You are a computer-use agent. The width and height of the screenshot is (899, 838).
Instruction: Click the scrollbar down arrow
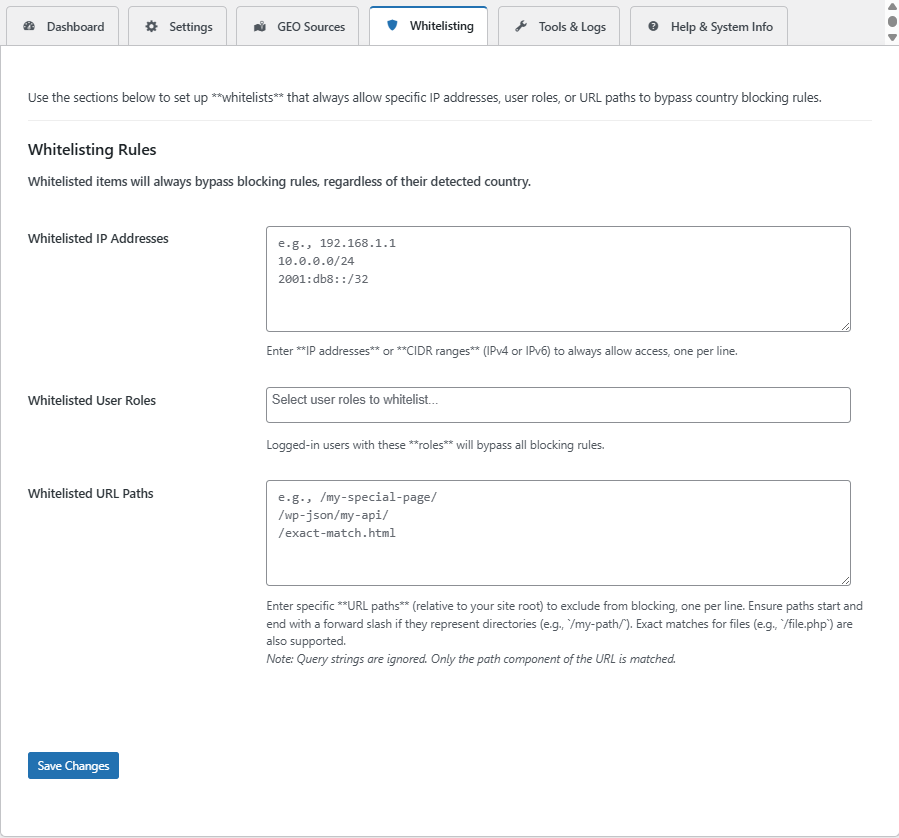892,37
